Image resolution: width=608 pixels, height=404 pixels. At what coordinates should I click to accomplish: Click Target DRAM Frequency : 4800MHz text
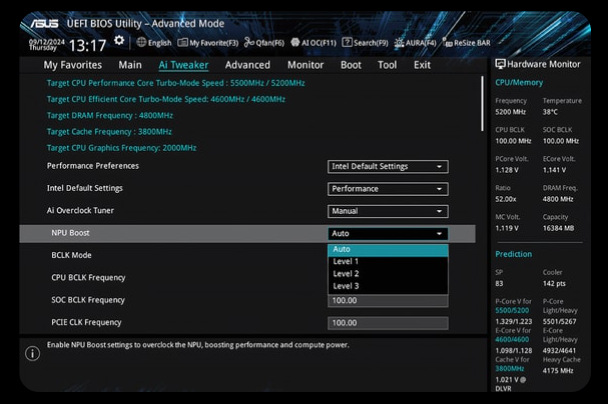pyautogui.click(x=110, y=116)
